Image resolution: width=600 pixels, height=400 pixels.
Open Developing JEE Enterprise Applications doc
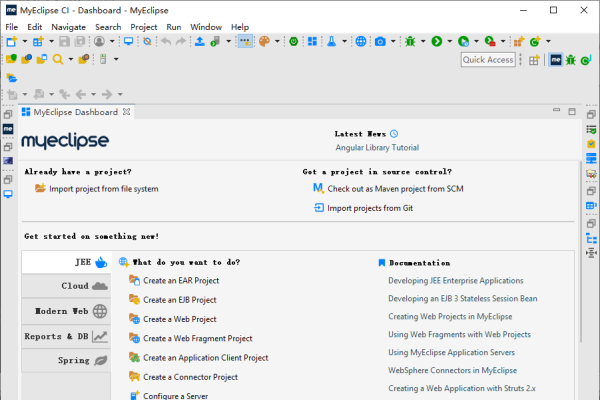point(456,281)
